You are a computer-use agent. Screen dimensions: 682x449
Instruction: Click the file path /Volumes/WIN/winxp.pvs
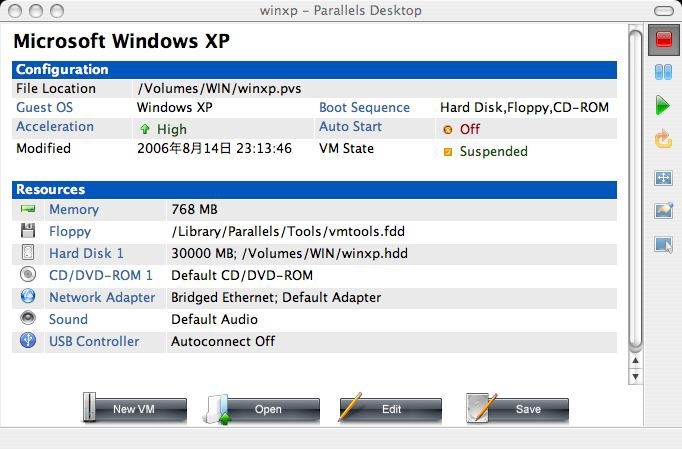tap(219, 89)
